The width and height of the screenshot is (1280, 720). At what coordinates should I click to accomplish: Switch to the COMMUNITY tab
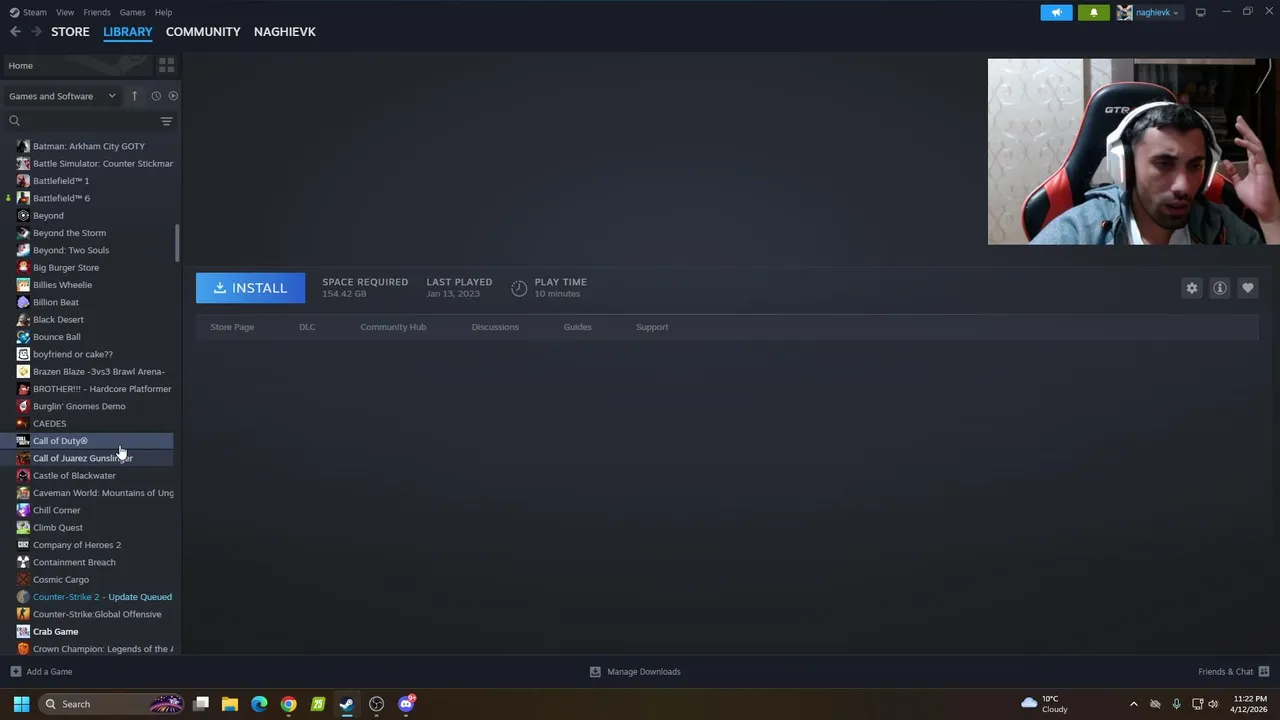[203, 32]
